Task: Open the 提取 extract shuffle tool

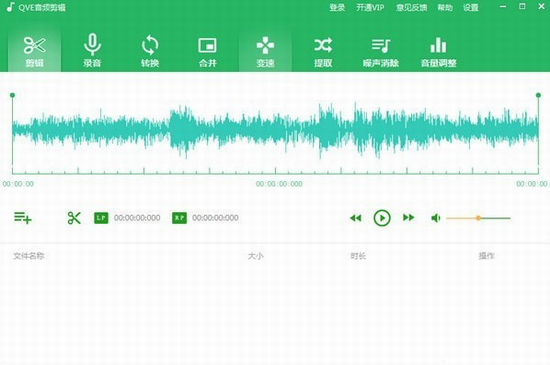Action: (323, 50)
